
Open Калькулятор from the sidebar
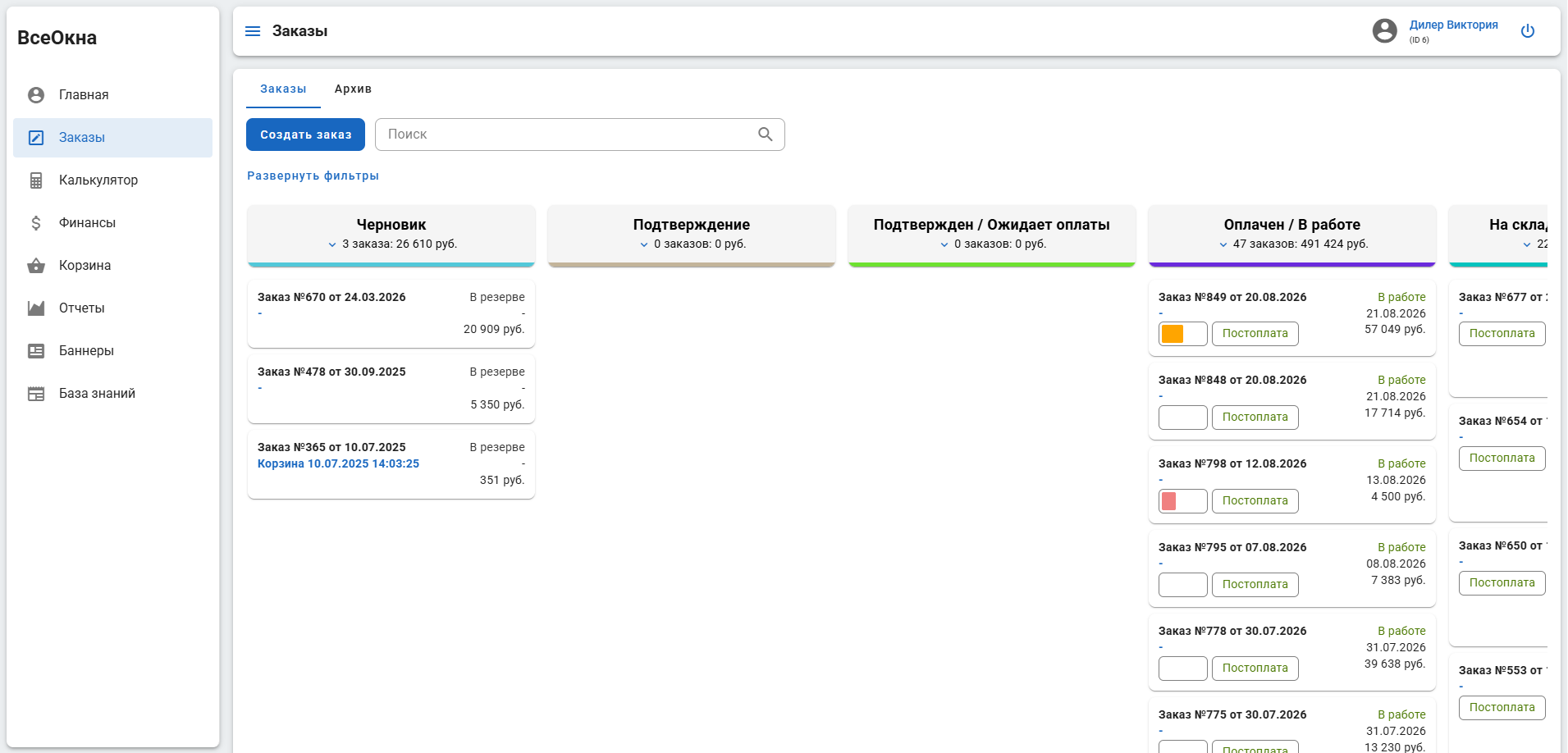[112, 180]
